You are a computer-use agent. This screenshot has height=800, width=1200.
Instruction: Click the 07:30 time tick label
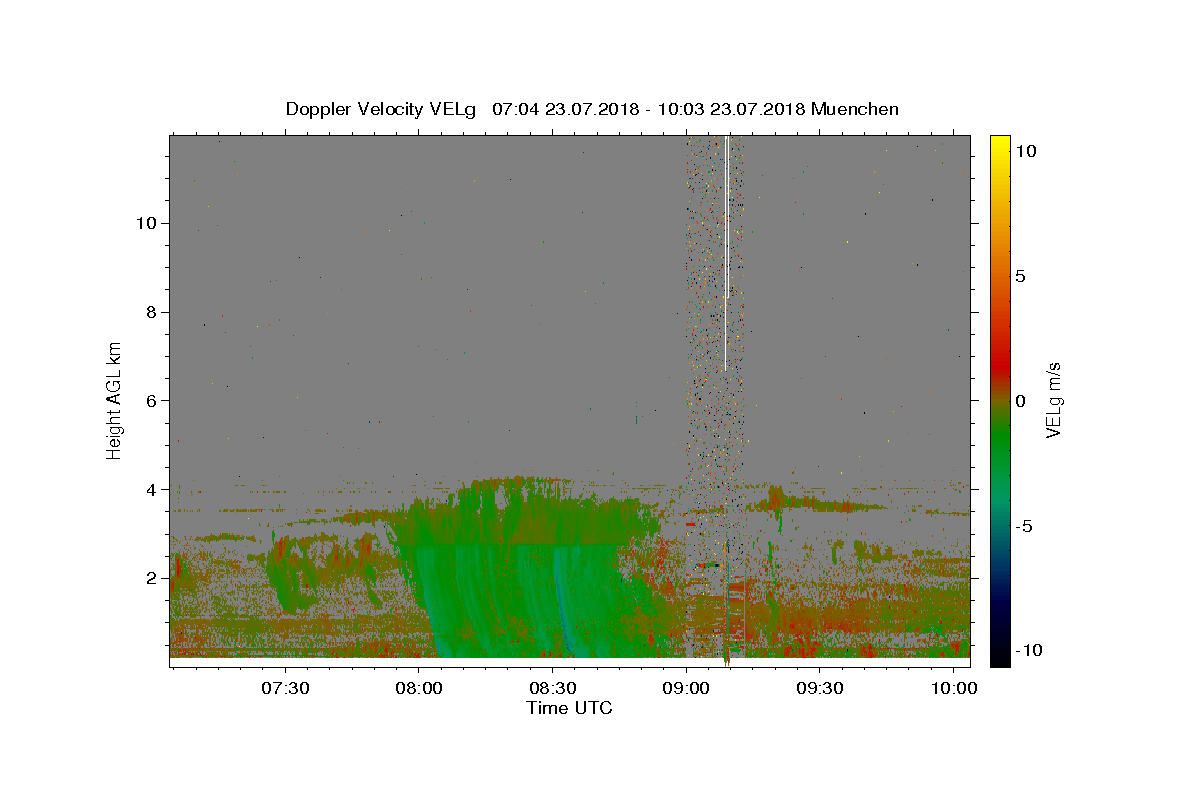(285, 689)
